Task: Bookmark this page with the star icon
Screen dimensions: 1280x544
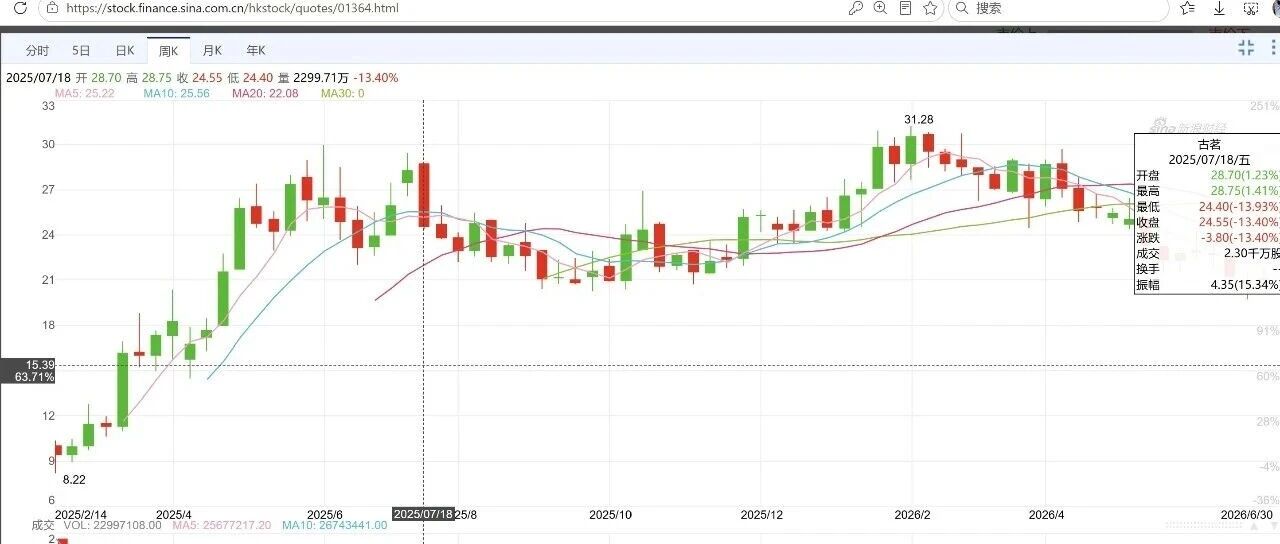Action: click(x=930, y=8)
